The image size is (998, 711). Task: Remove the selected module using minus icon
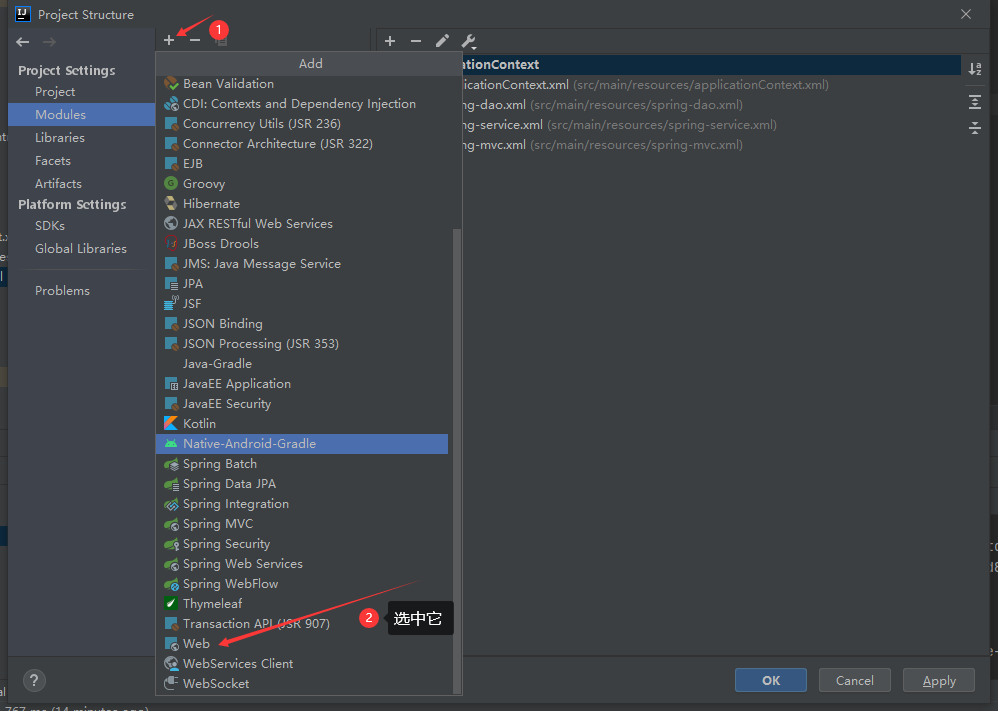[194, 40]
